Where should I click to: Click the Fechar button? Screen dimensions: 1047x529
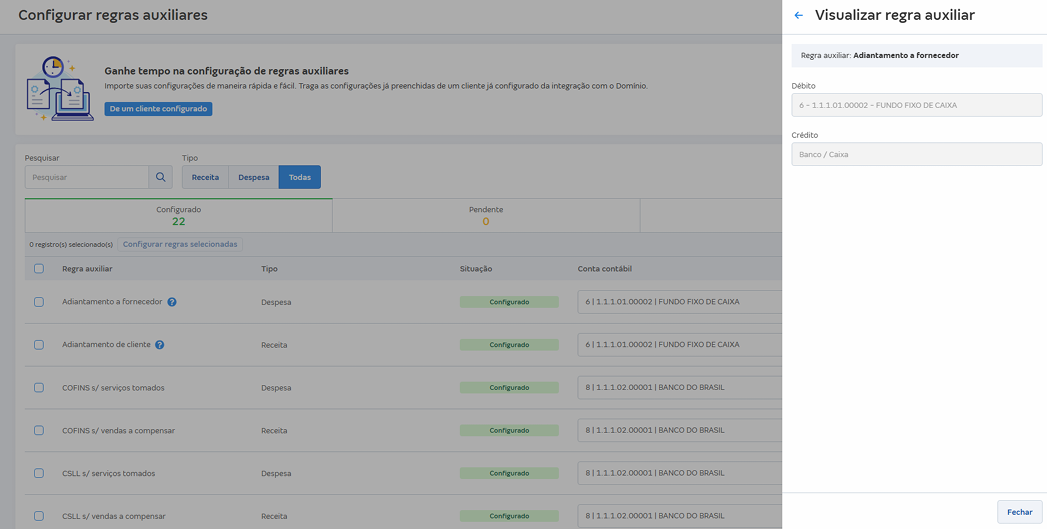pos(1020,512)
